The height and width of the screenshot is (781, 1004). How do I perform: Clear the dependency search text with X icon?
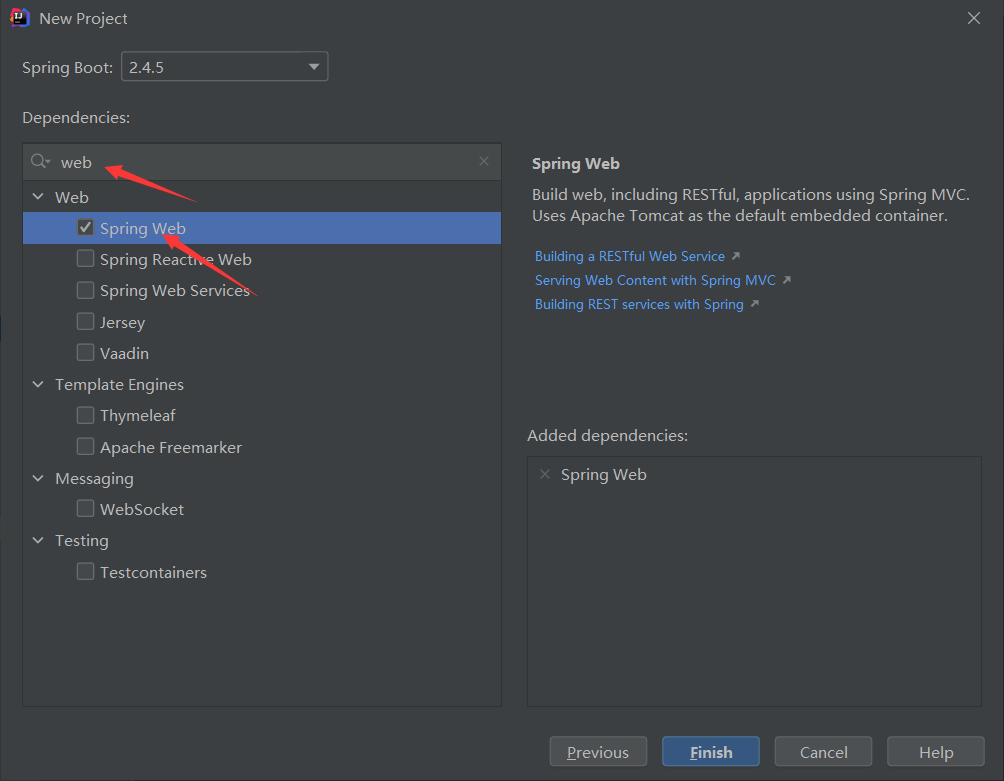click(484, 161)
